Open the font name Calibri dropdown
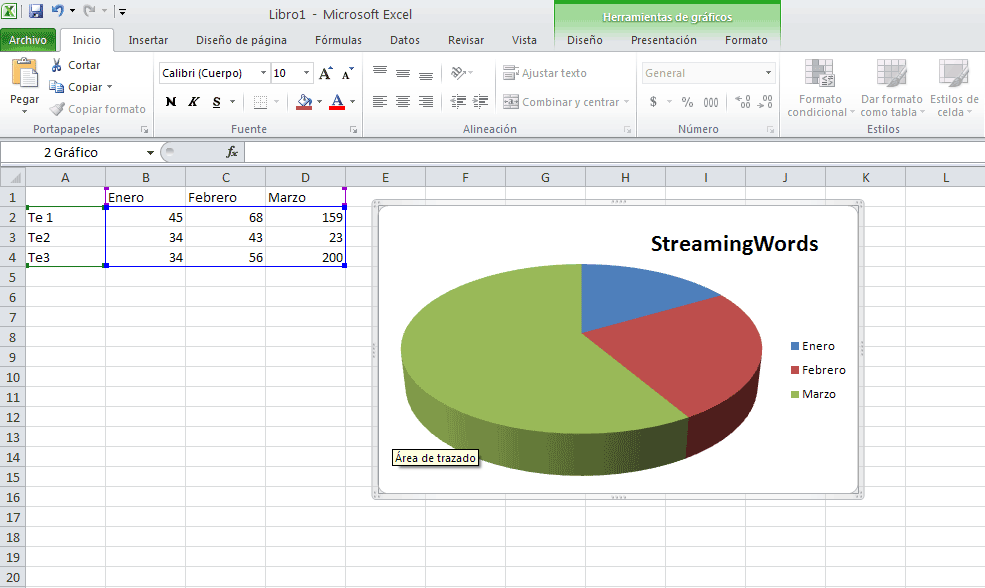Image resolution: width=985 pixels, height=588 pixels. [x=263, y=73]
